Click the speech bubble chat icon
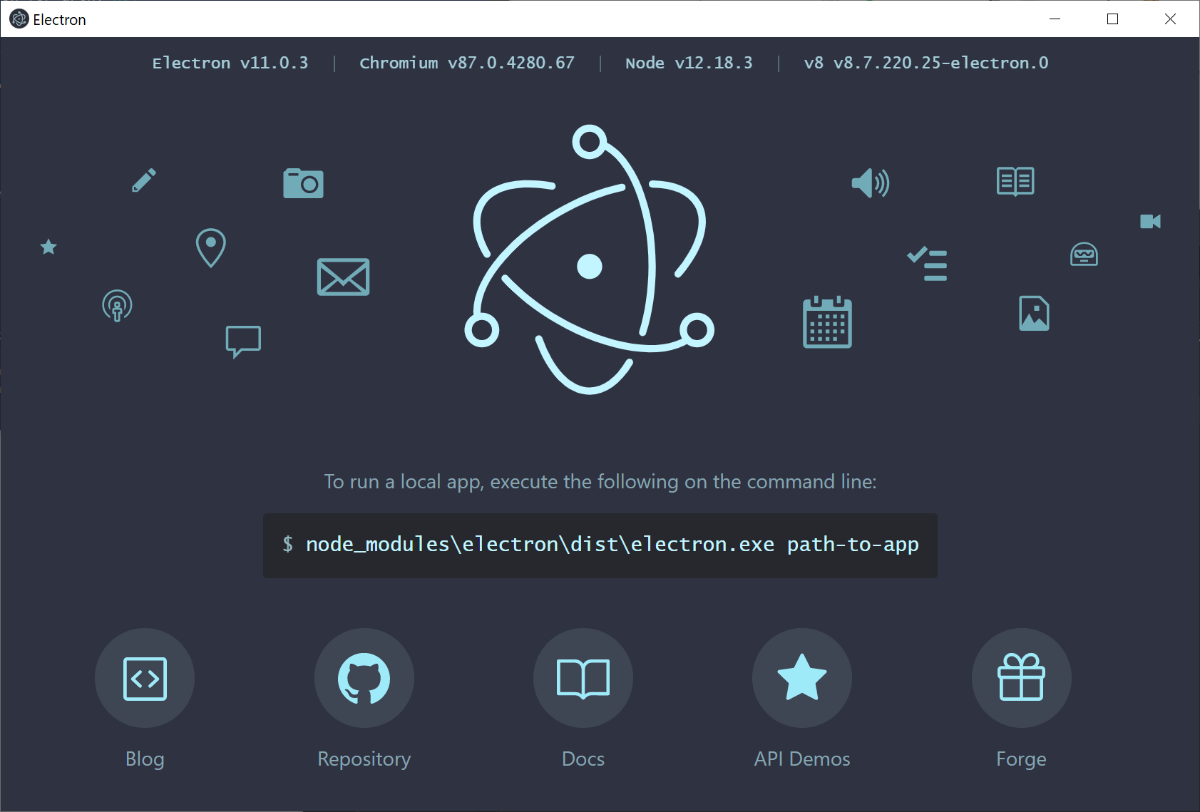Image resolution: width=1200 pixels, height=812 pixels. pyautogui.click(x=243, y=342)
